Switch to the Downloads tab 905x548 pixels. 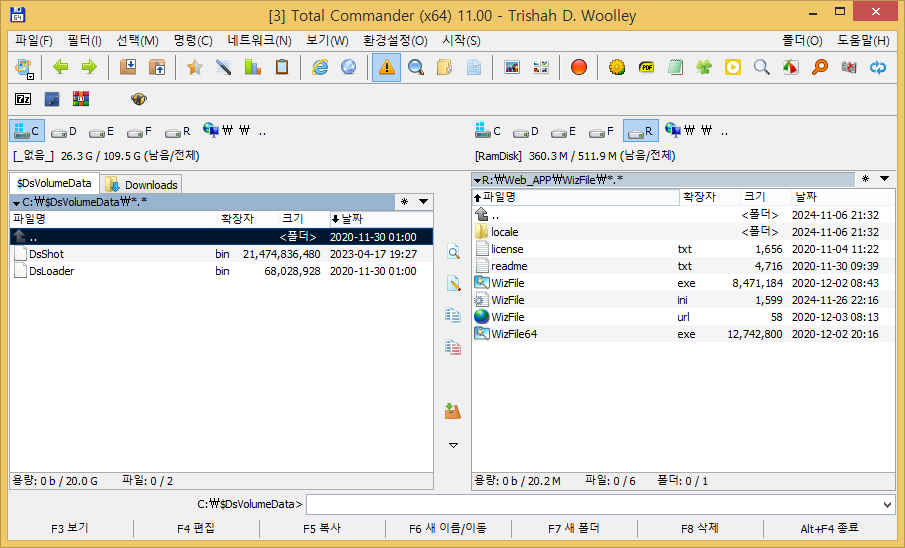[142, 185]
